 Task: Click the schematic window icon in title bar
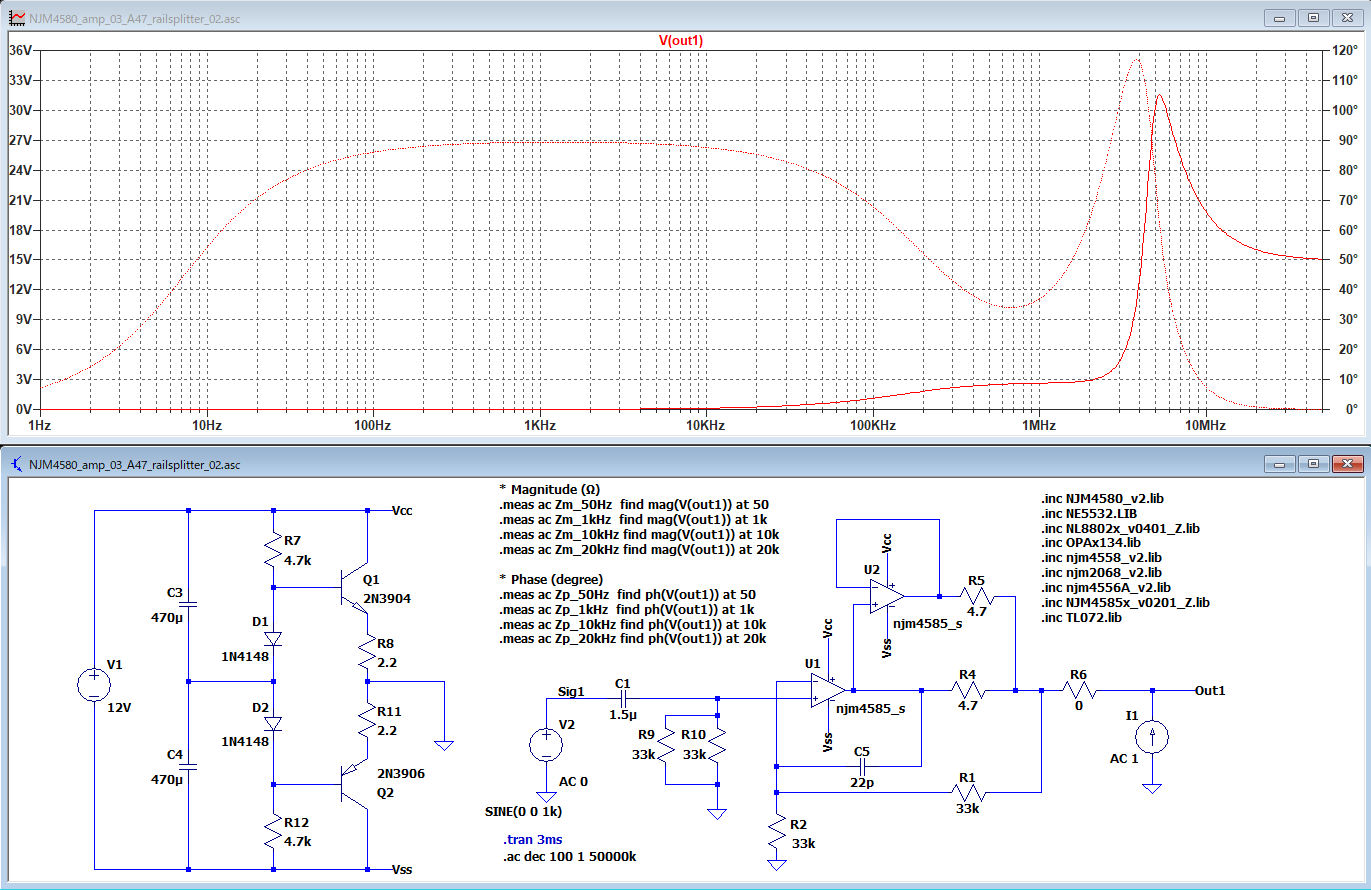(15, 464)
